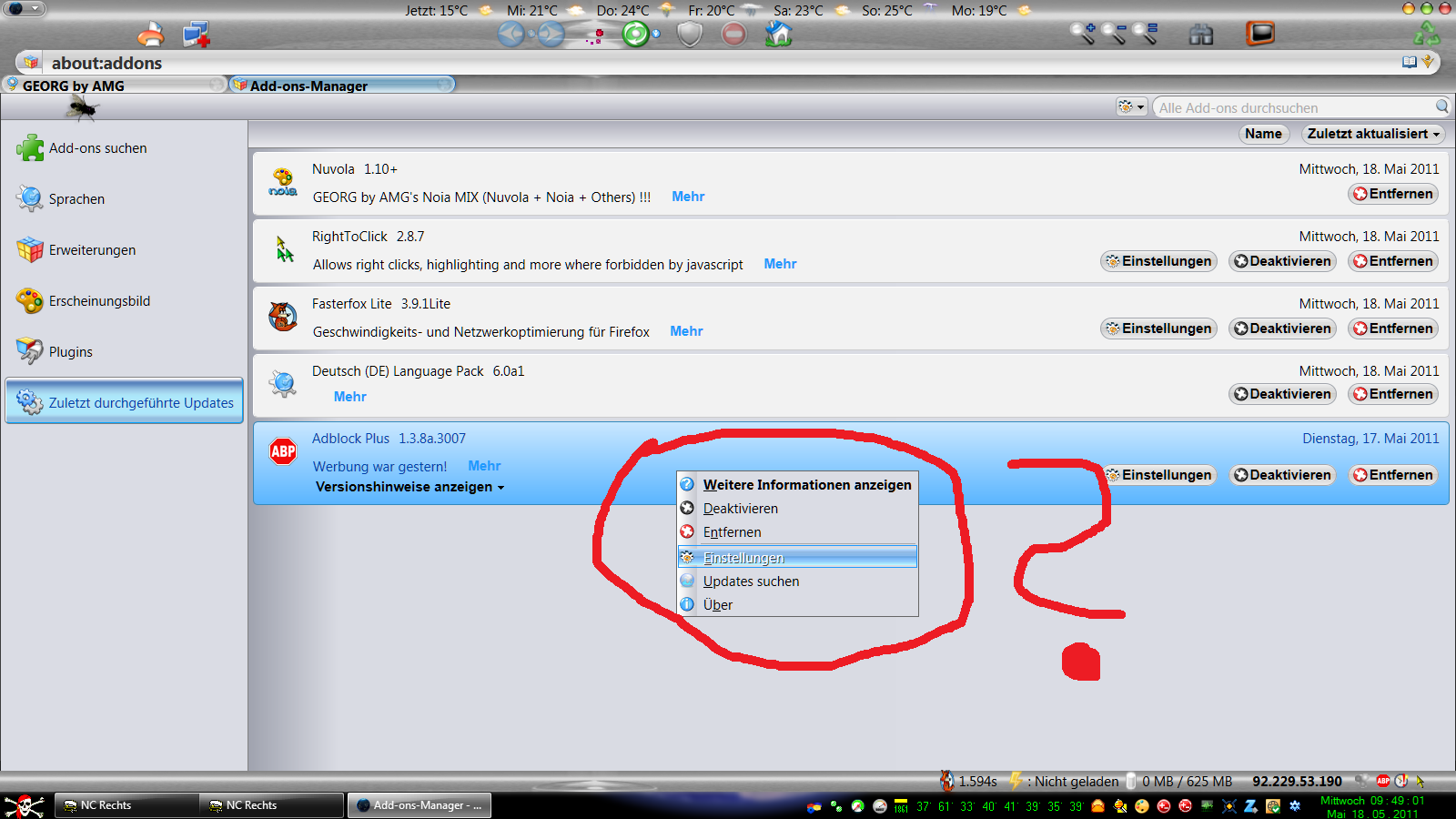
Task: Select Weitere Informationen anzeigen in context menu
Action: (x=797, y=485)
